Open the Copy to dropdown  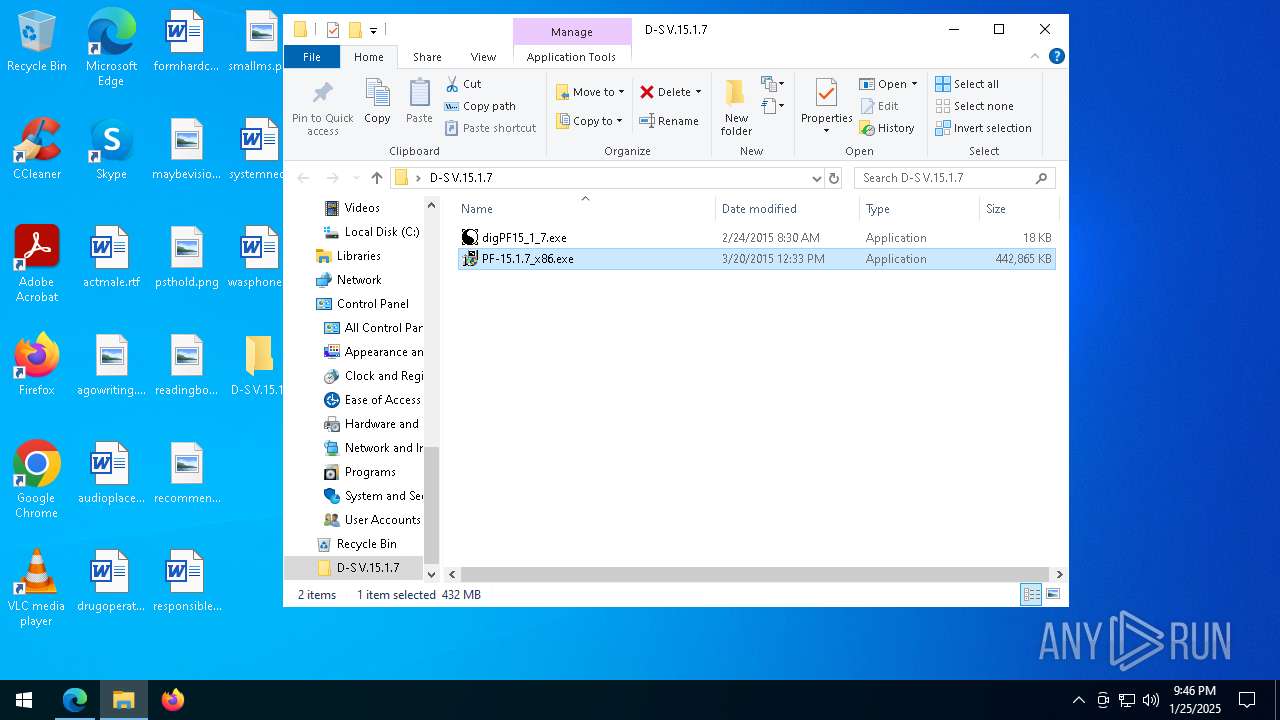click(589, 121)
